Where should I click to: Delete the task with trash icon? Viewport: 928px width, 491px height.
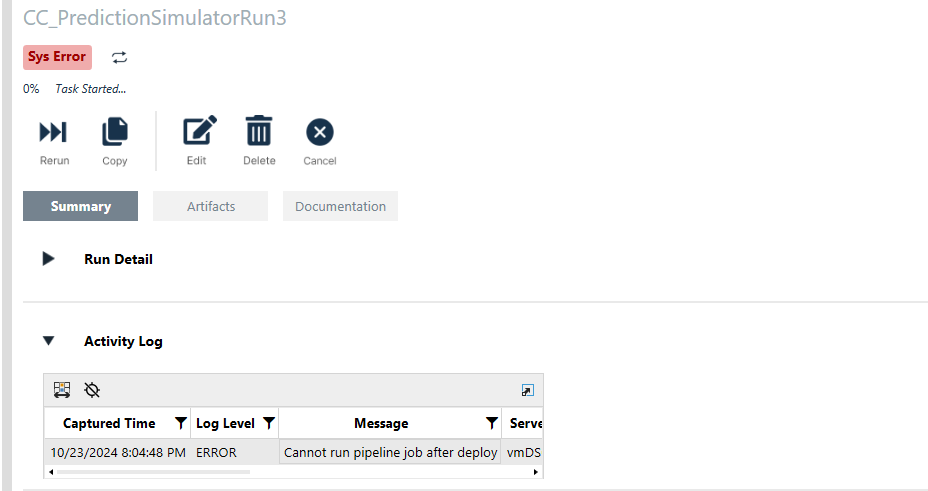coord(259,132)
